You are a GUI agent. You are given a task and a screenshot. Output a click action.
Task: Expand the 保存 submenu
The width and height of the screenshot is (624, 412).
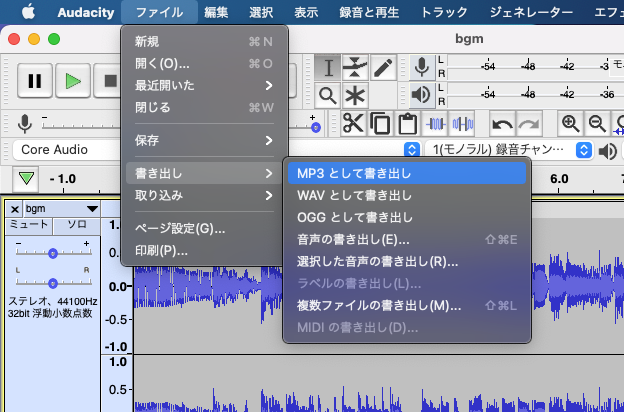(204, 140)
